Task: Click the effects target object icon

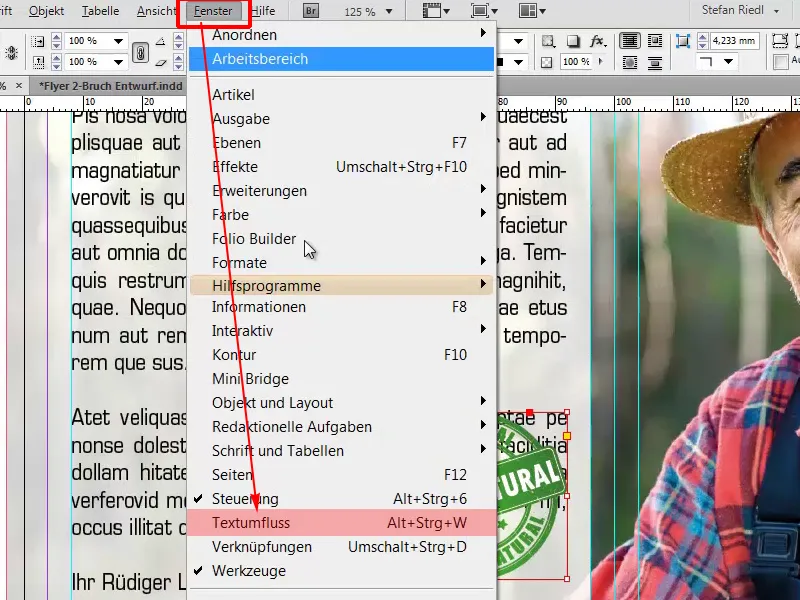Action: [x=548, y=41]
